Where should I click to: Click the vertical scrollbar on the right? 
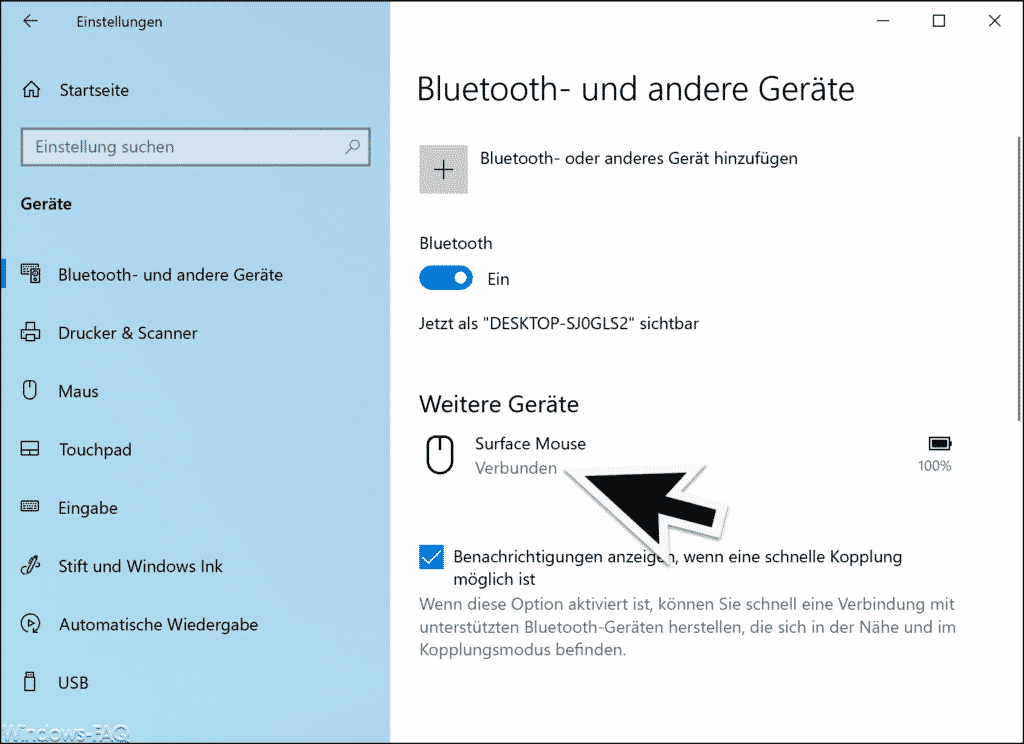coord(1019,279)
